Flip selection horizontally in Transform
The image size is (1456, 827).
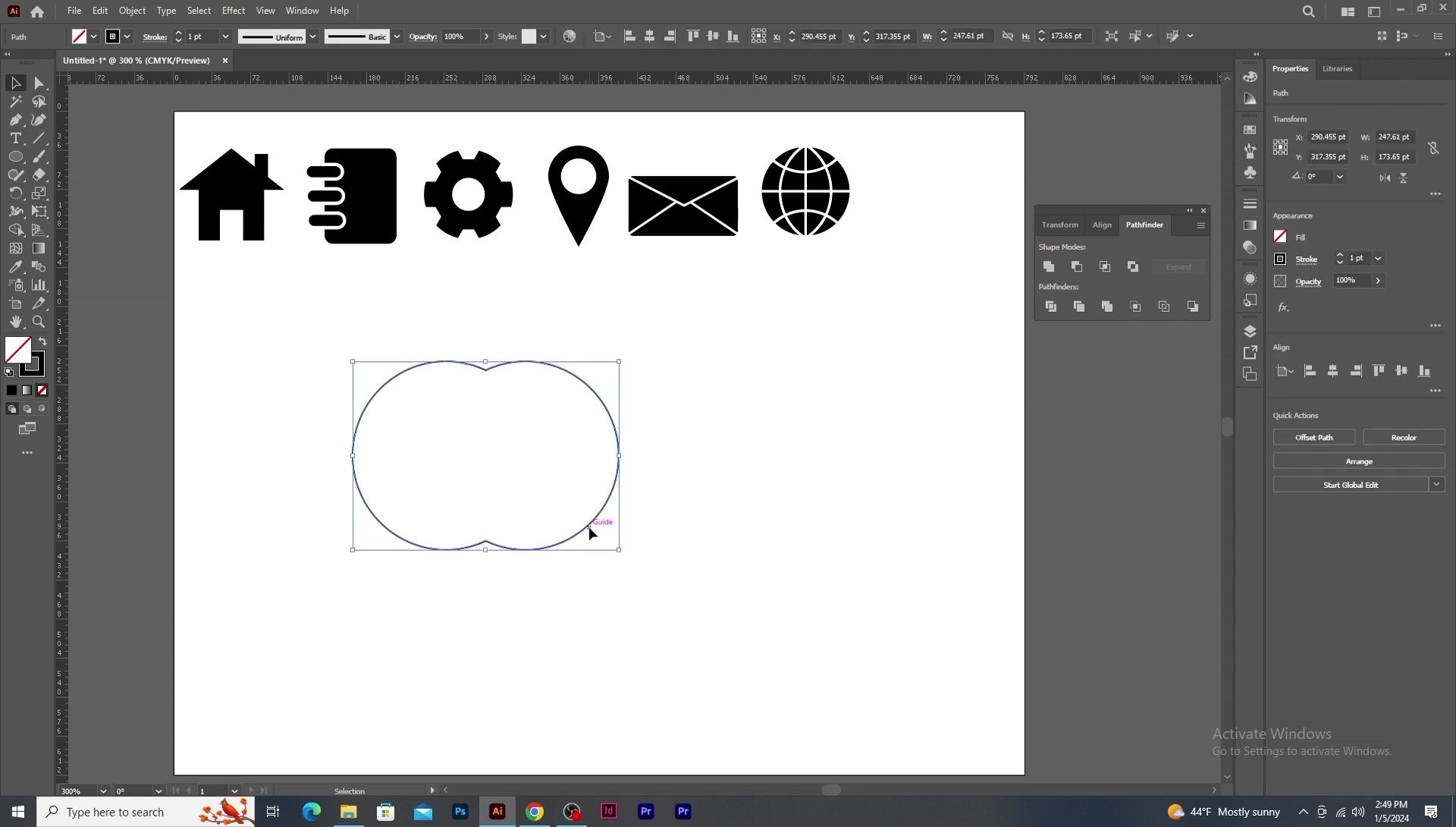1385,178
